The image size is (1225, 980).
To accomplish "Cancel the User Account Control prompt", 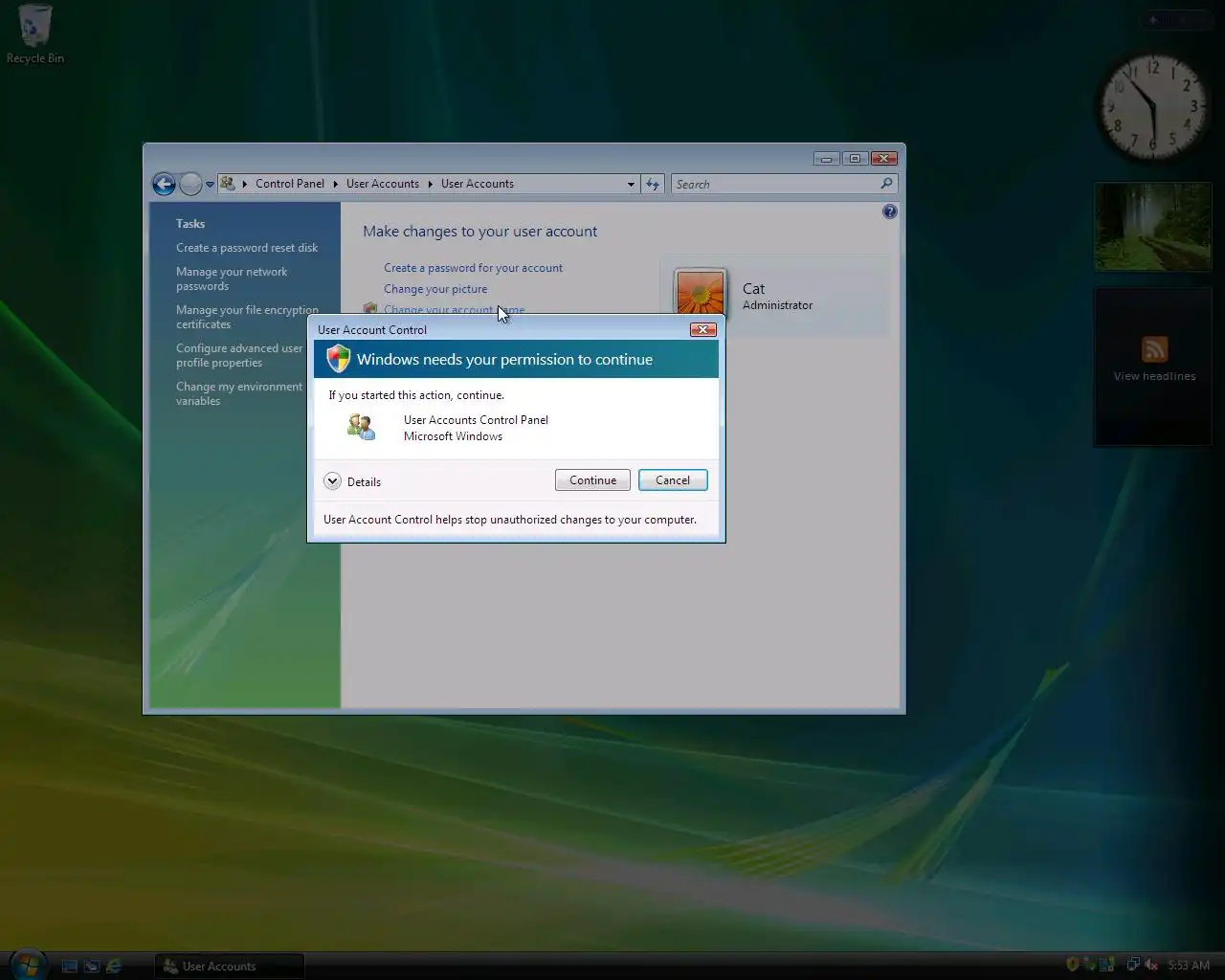I will tap(673, 480).
